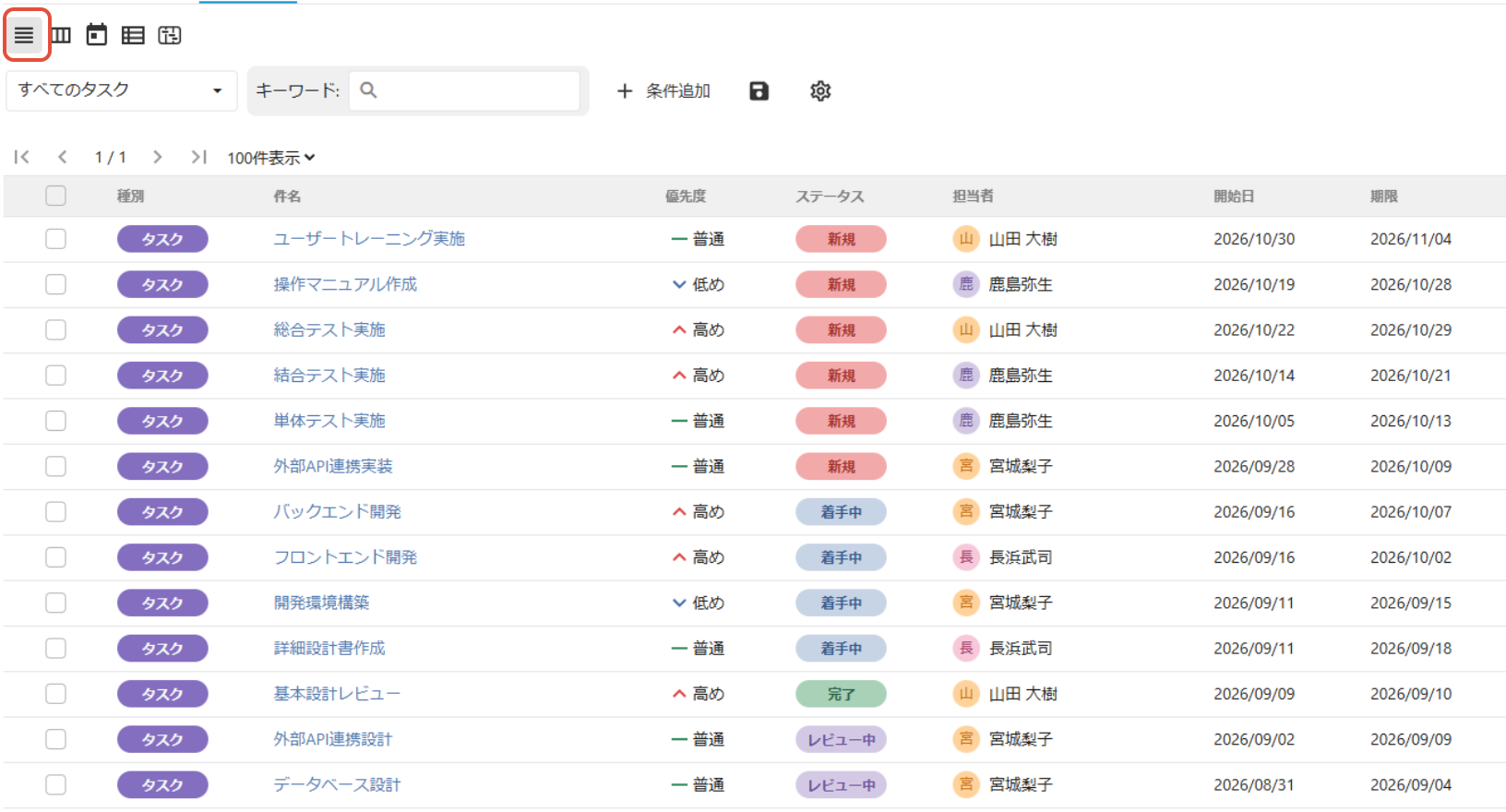The width and height of the screenshot is (1506, 812).
Task: Click the 条件追加 button
Action: tap(663, 90)
